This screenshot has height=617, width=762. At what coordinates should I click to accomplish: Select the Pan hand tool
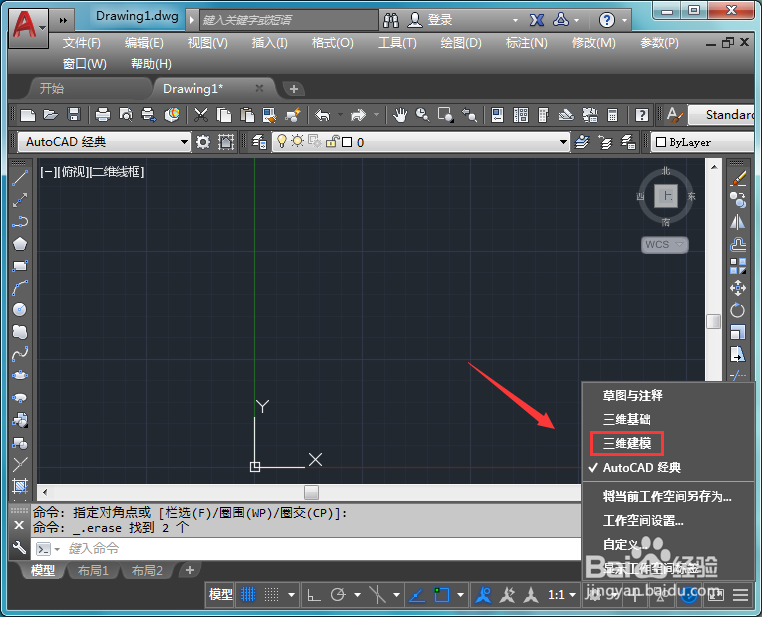click(400, 115)
